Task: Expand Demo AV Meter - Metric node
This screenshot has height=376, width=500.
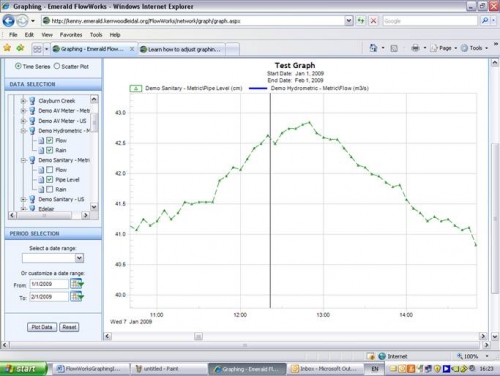Action: point(23,111)
